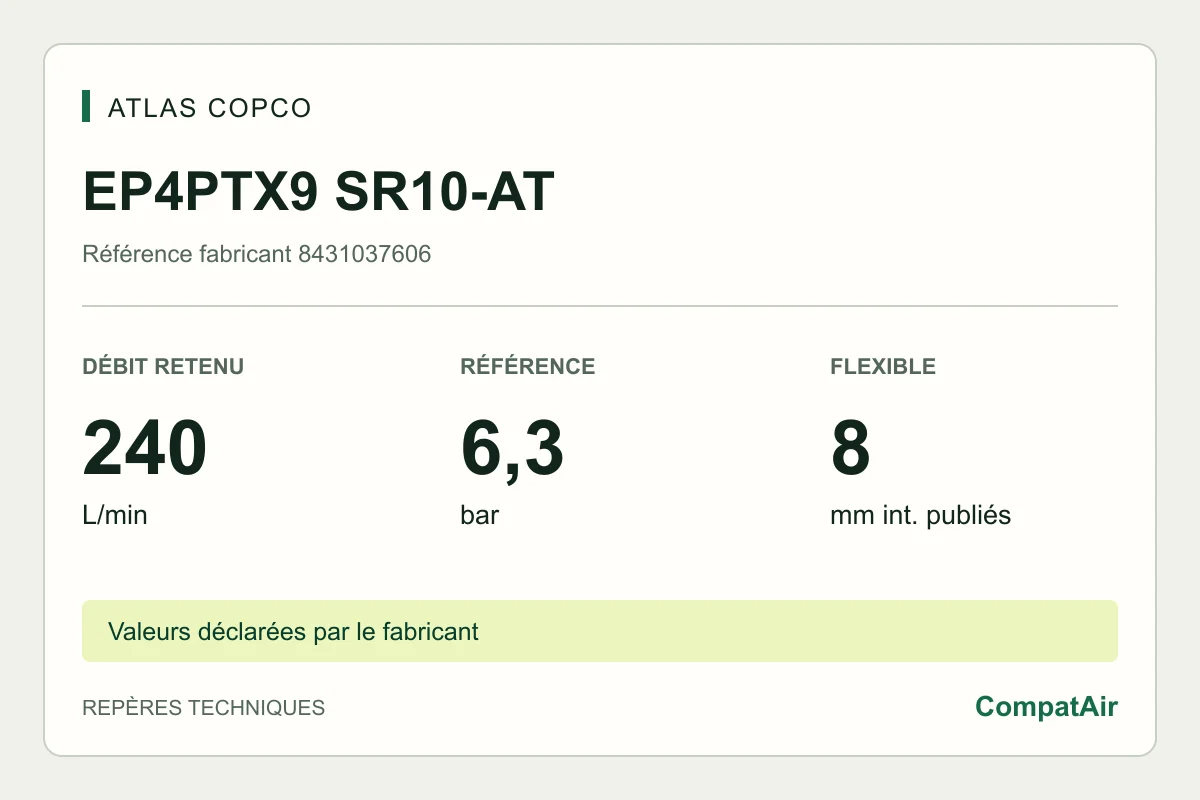Click the L/min unit label
Screen dimensions: 1200x800
pos(115,516)
